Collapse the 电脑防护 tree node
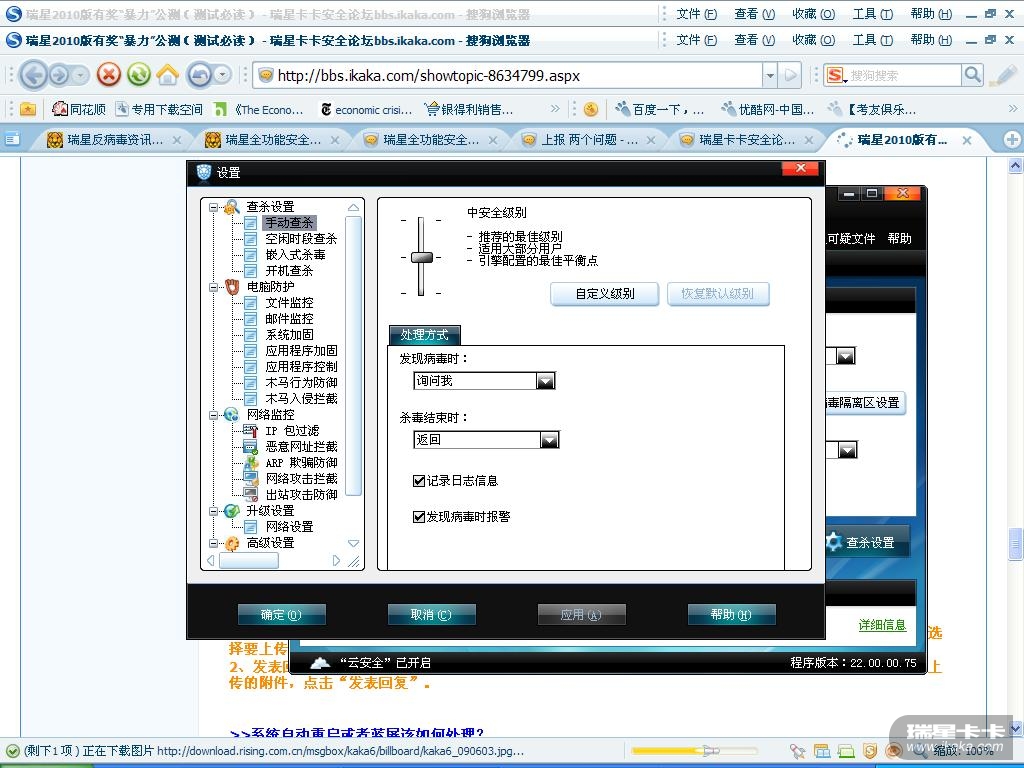The height and width of the screenshot is (768, 1024). pos(214,287)
